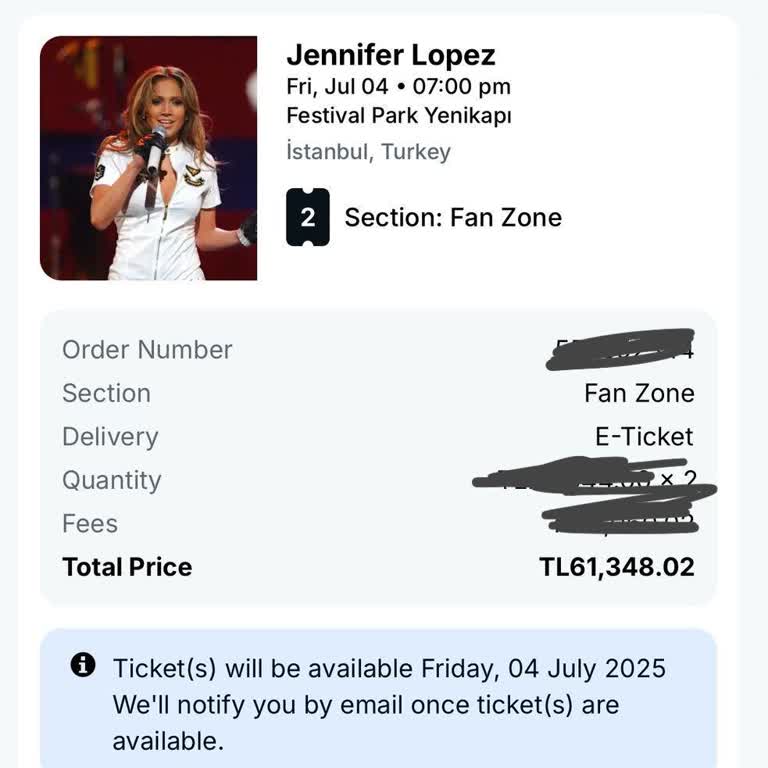Click the Order Number label
The width and height of the screenshot is (768, 768).
[147, 350]
